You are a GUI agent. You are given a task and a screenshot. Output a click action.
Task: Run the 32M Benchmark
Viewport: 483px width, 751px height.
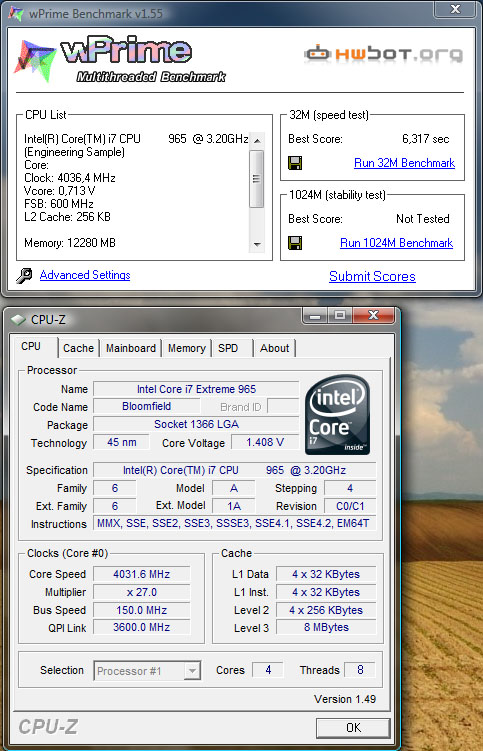point(404,163)
